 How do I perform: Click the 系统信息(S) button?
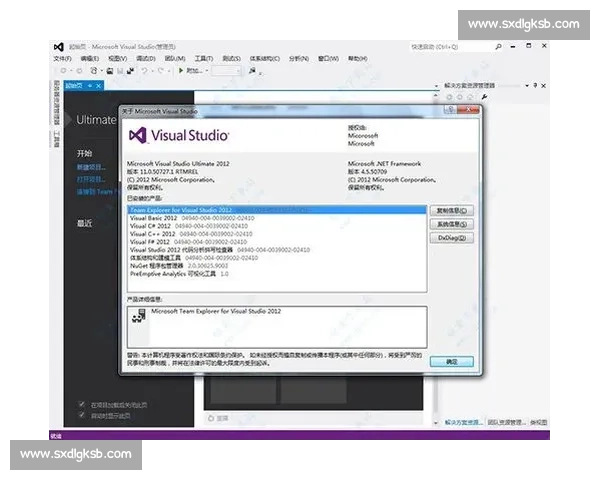pyautogui.click(x=452, y=224)
